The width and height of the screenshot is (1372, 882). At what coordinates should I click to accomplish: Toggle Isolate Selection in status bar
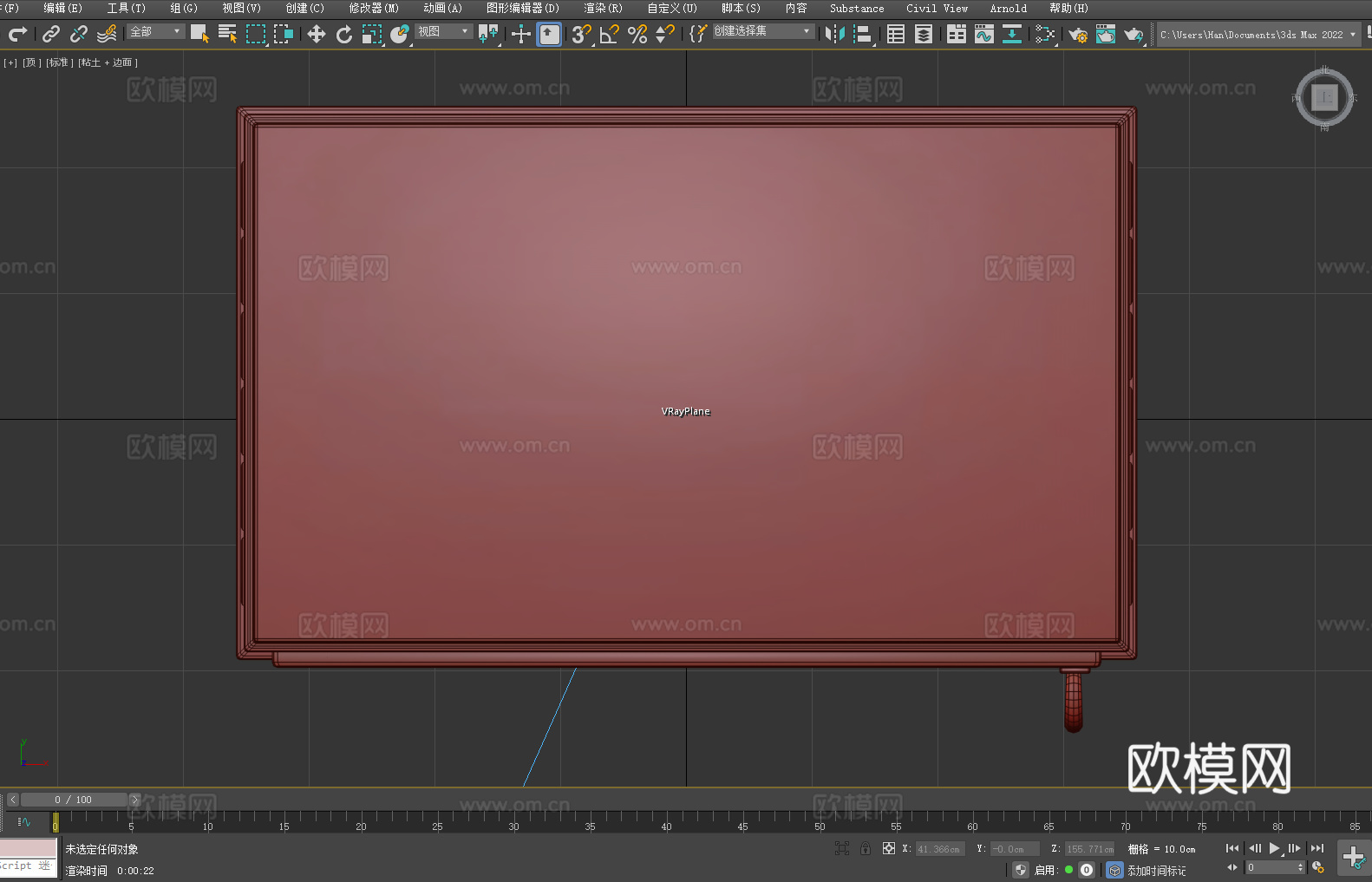point(842,848)
